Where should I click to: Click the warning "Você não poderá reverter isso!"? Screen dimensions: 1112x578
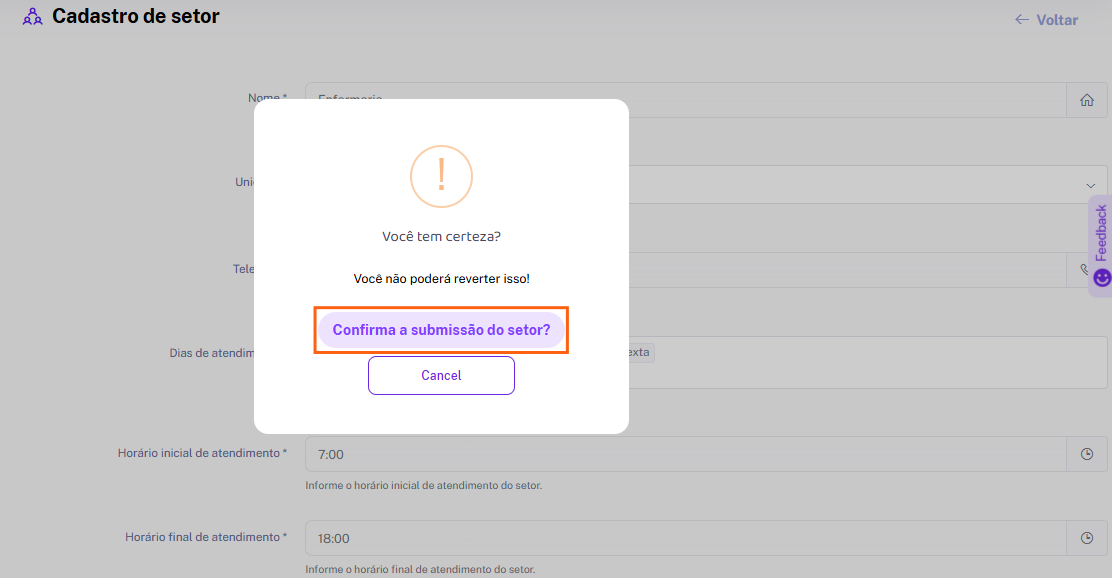coord(441,279)
